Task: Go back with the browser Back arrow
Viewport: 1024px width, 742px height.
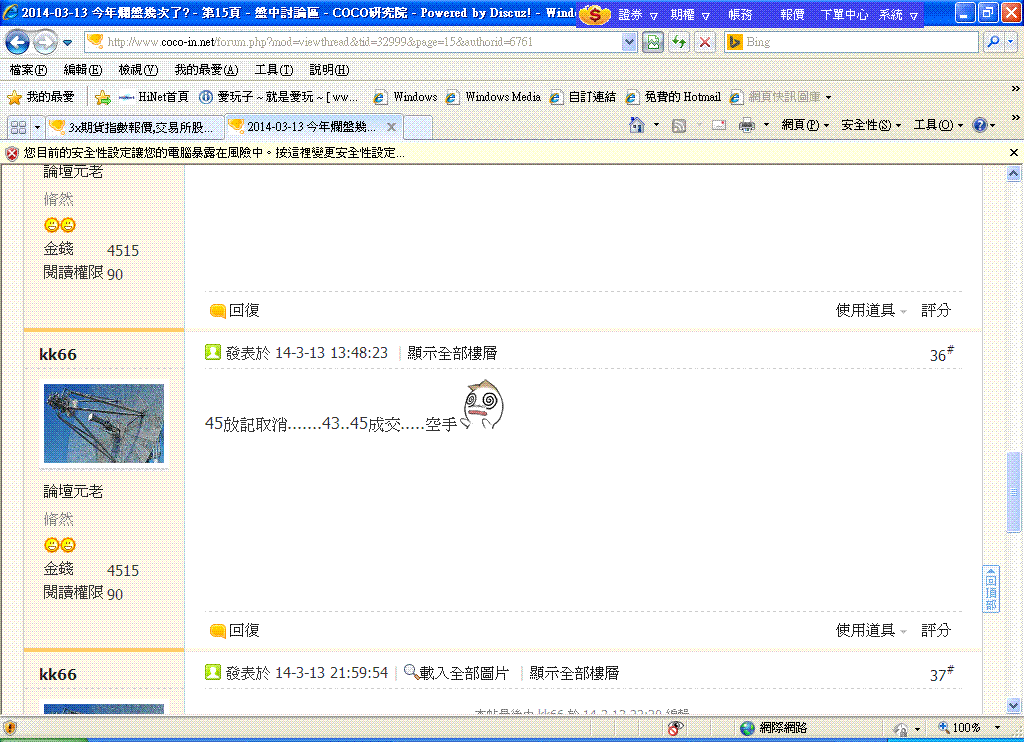Action: click(x=17, y=43)
